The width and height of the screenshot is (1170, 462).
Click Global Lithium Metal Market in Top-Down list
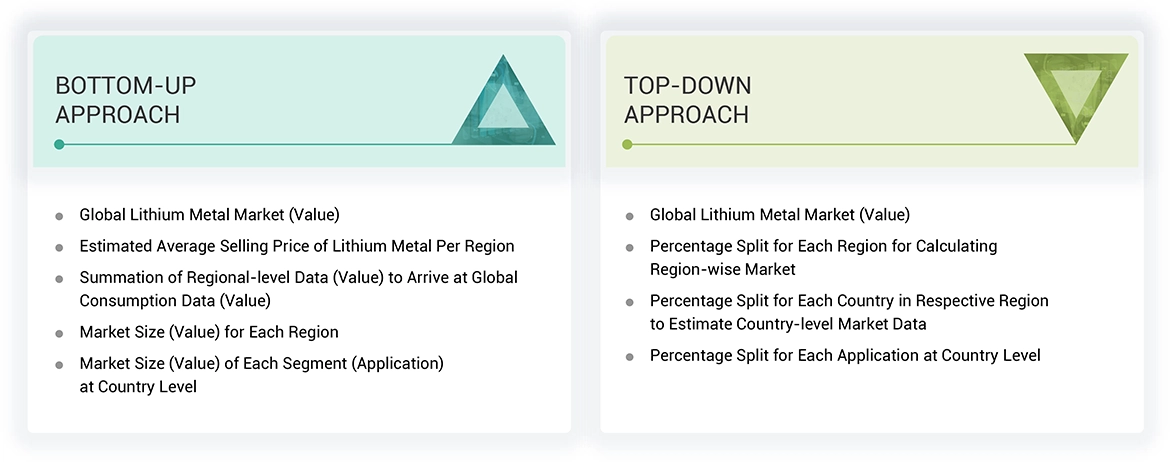click(779, 214)
